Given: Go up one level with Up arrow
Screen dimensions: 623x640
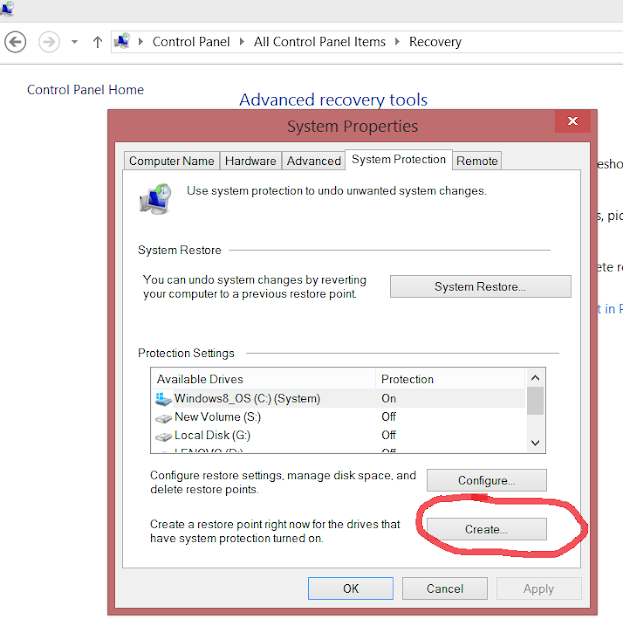Looking at the screenshot, I should 97,42.
